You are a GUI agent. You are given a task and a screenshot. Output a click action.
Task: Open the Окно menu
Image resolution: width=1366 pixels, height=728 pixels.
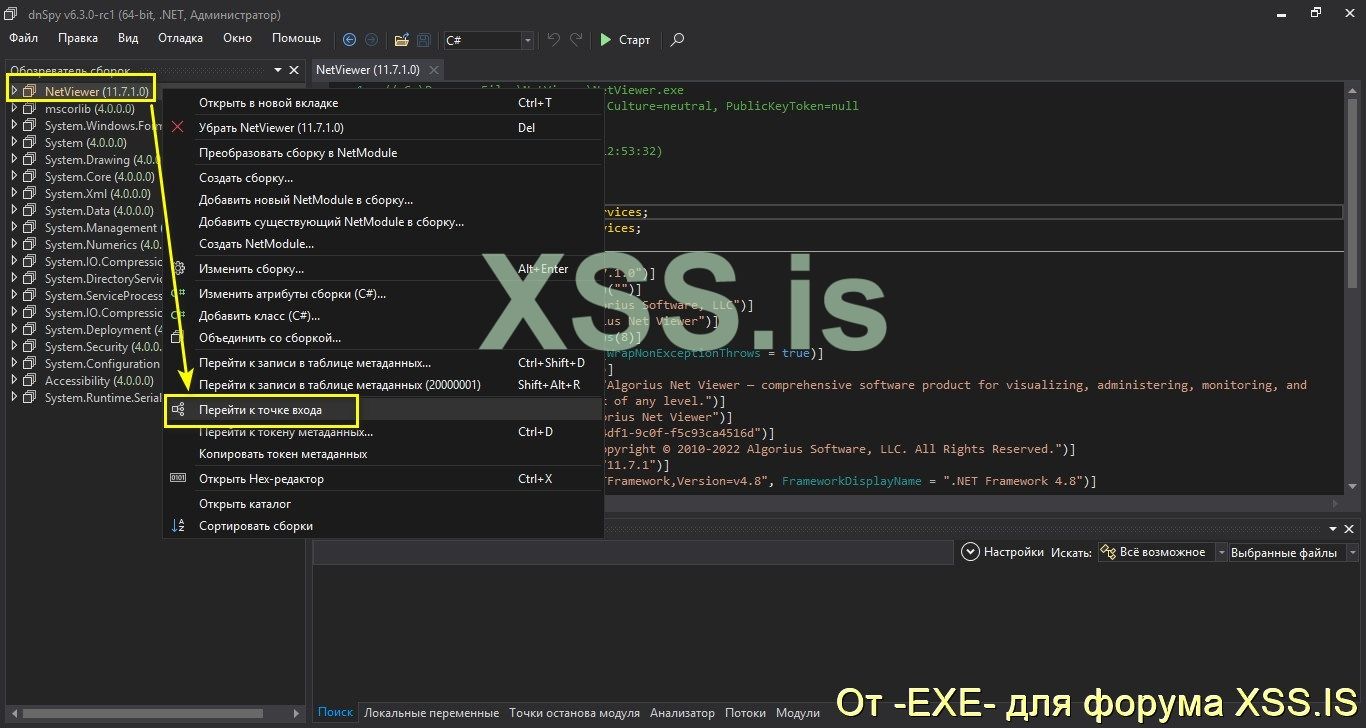click(x=237, y=38)
